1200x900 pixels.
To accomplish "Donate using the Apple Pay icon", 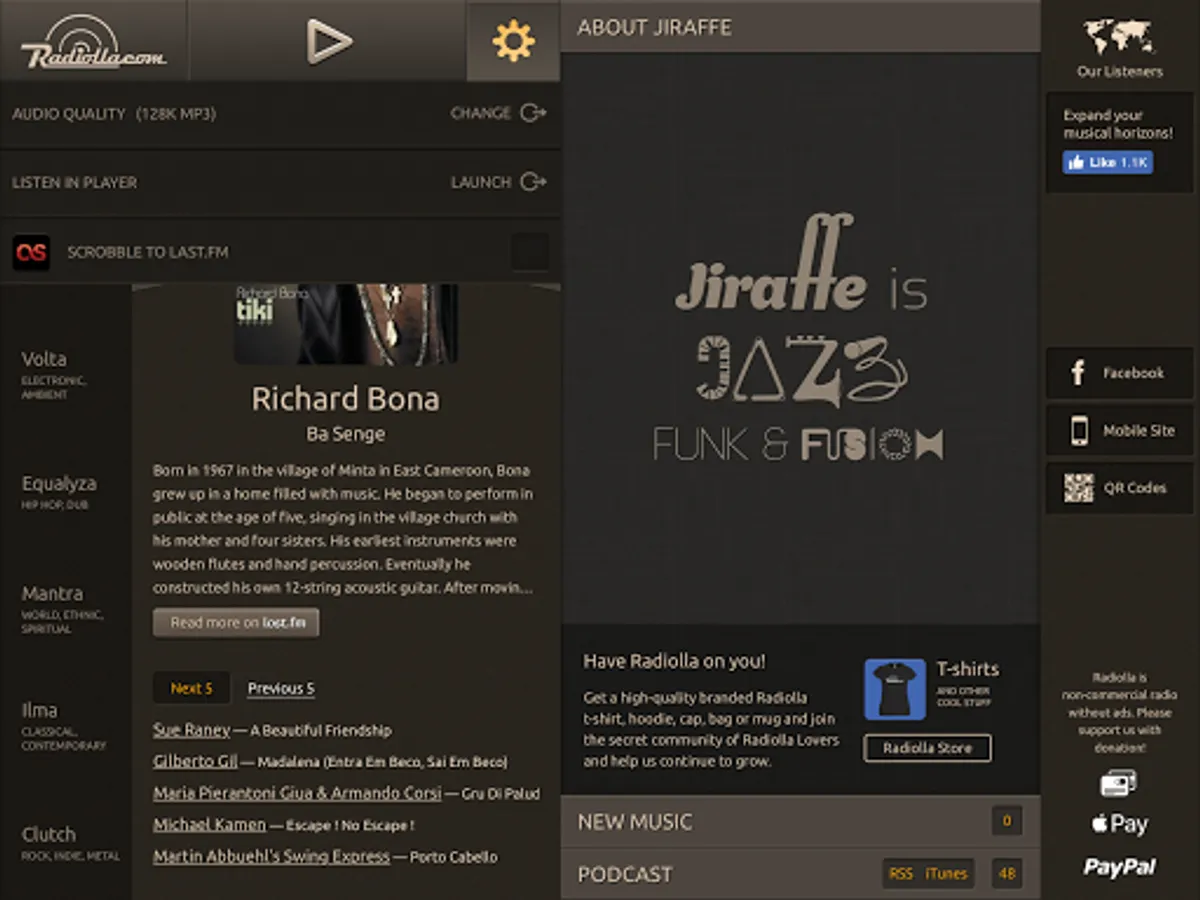I will [1119, 824].
